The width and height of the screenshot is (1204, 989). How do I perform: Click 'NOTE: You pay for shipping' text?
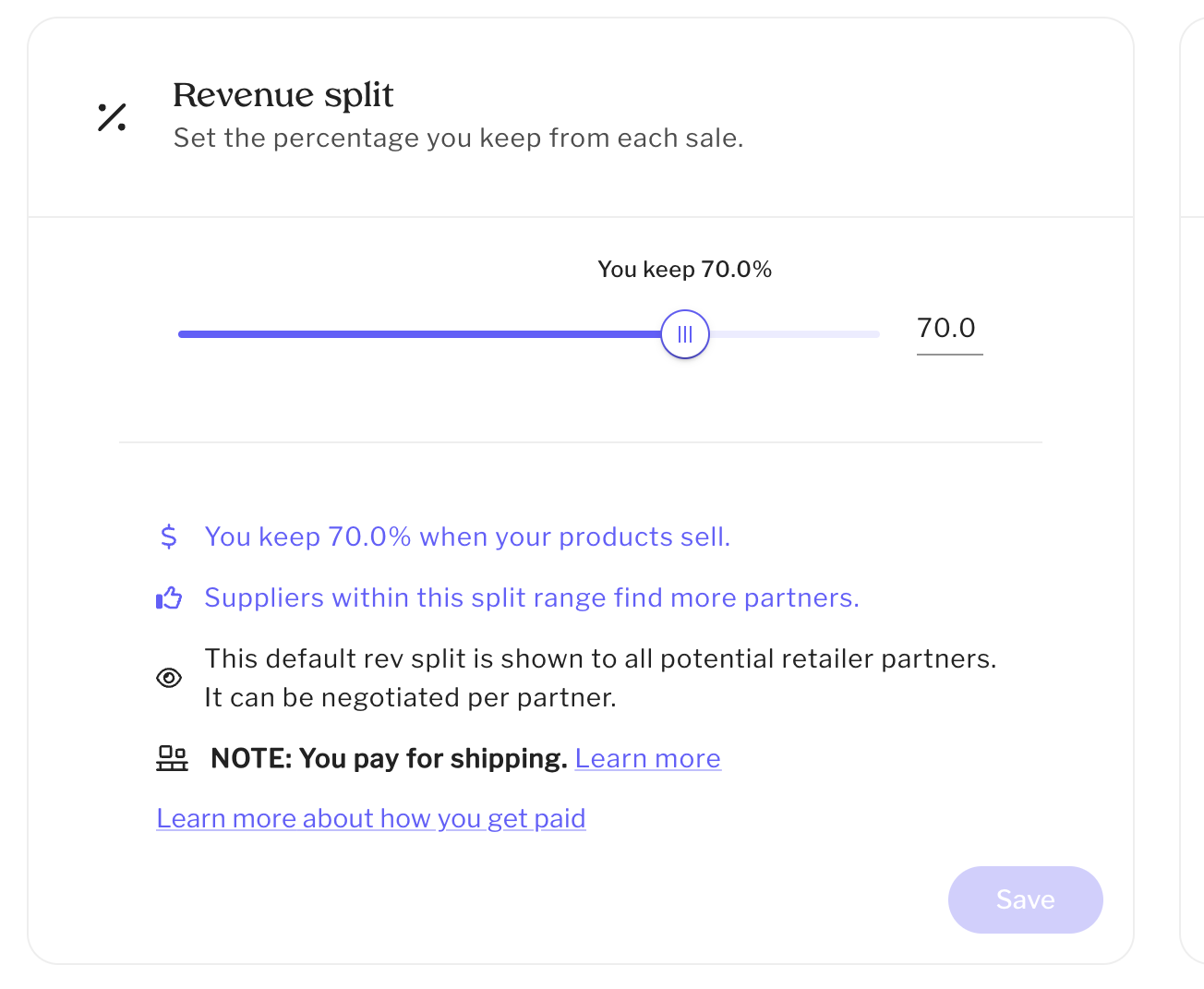389,759
